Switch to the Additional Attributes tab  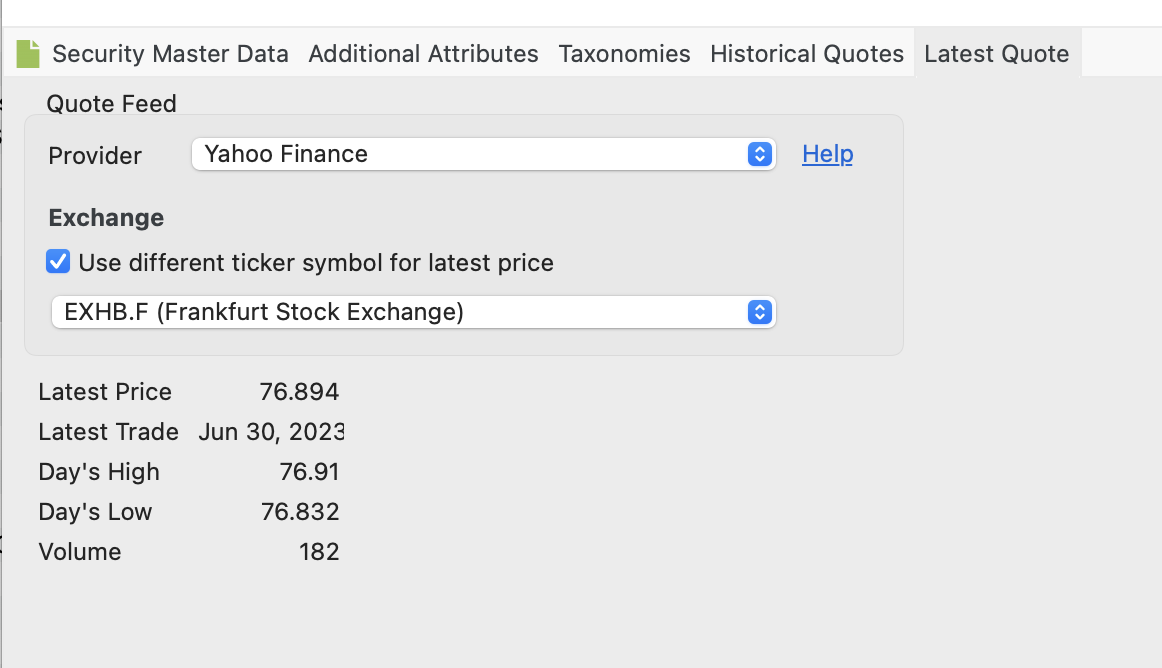(423, 53)
